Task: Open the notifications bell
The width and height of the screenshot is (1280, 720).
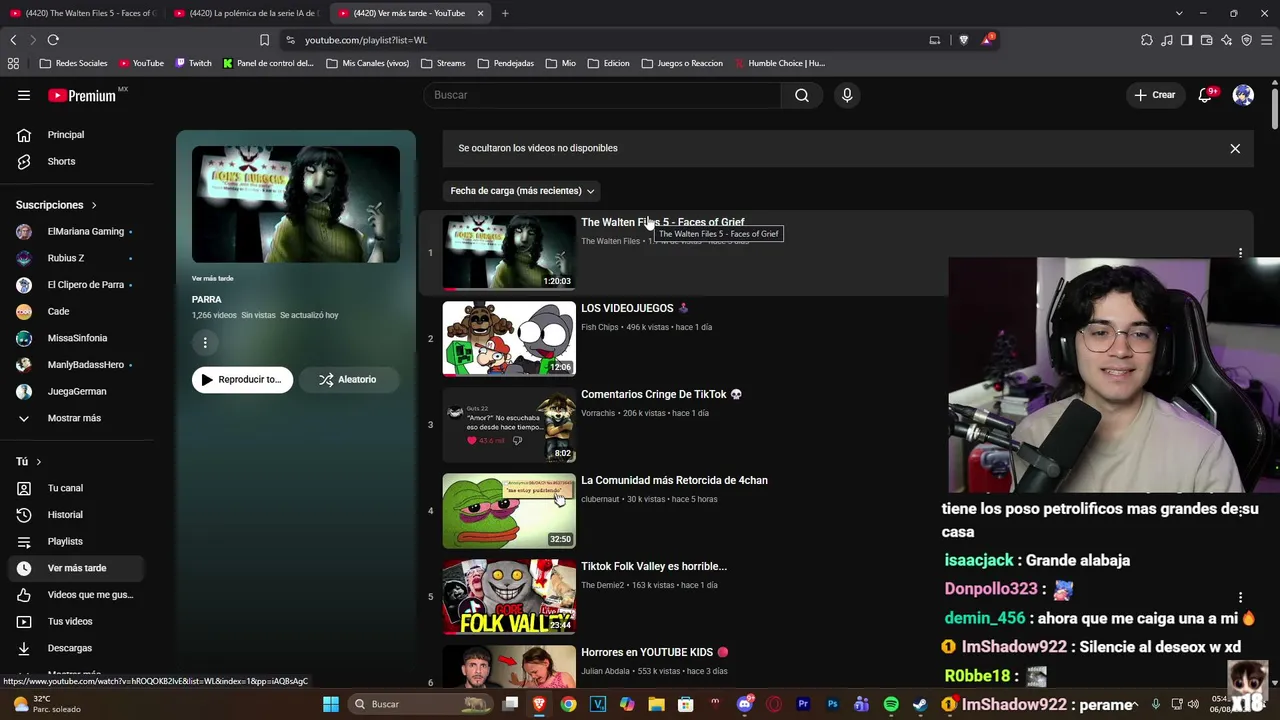Action: click(x=1206, y=95)
